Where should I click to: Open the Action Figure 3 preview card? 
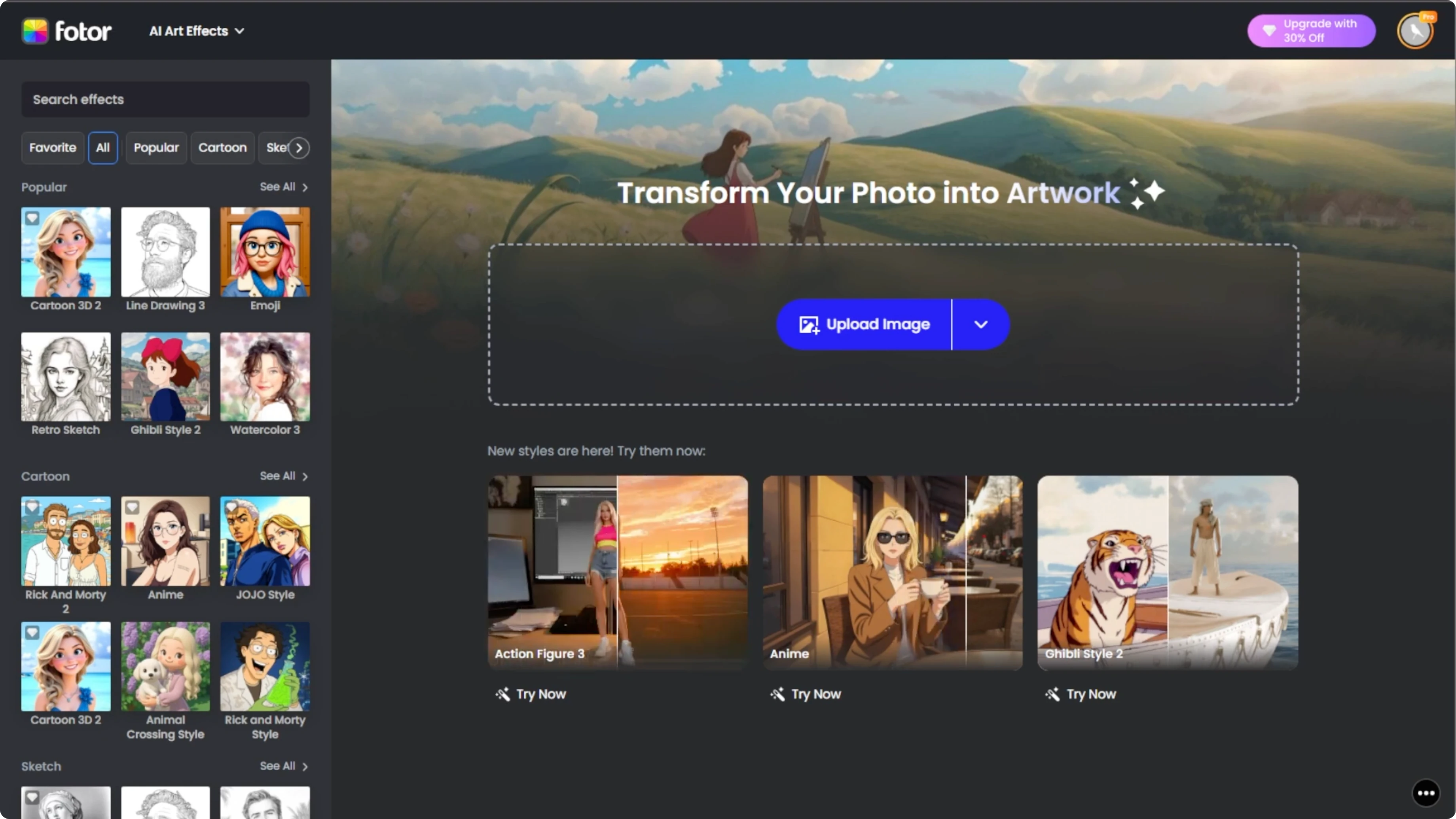point(618,573)
